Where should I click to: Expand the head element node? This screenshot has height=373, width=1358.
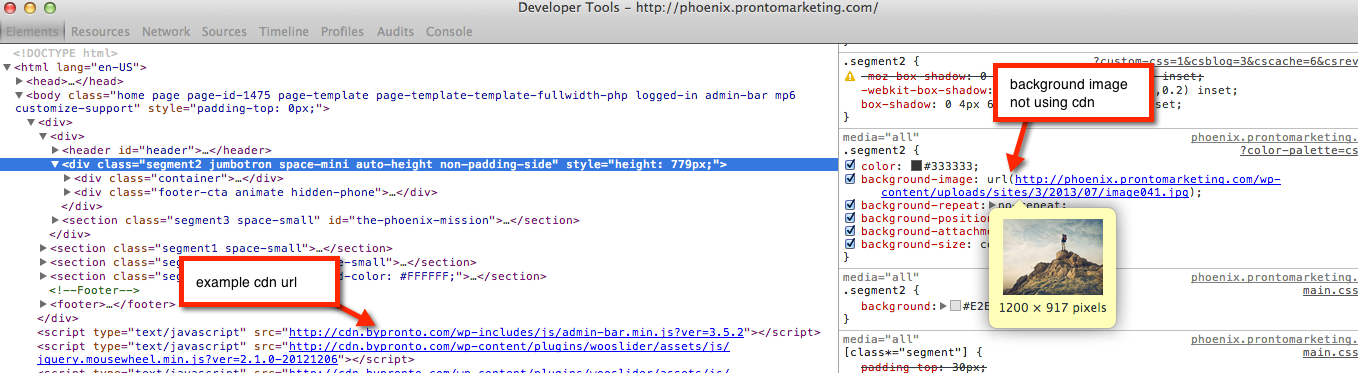pos(20,82)
